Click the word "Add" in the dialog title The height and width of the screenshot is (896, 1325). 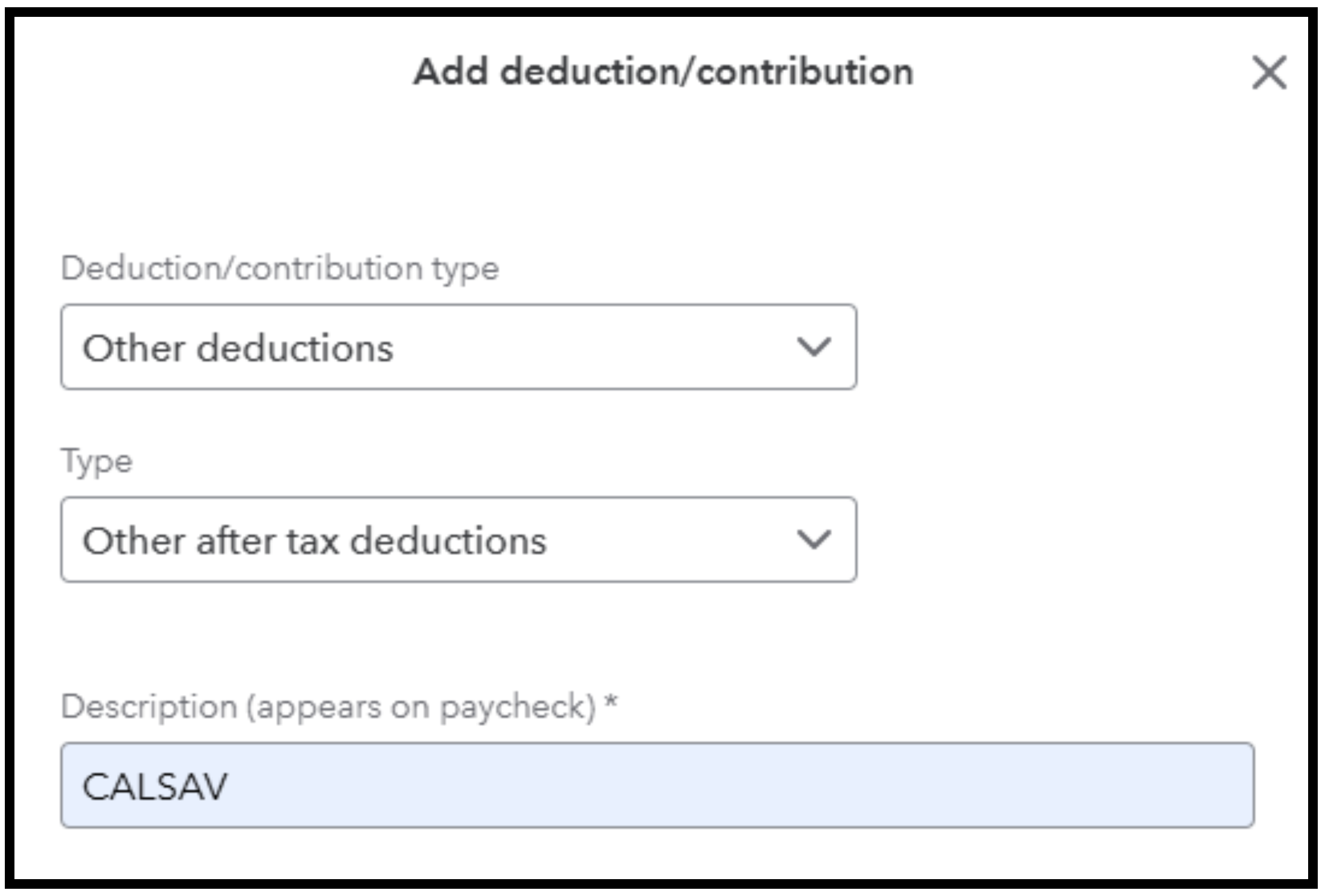(450, 72)
